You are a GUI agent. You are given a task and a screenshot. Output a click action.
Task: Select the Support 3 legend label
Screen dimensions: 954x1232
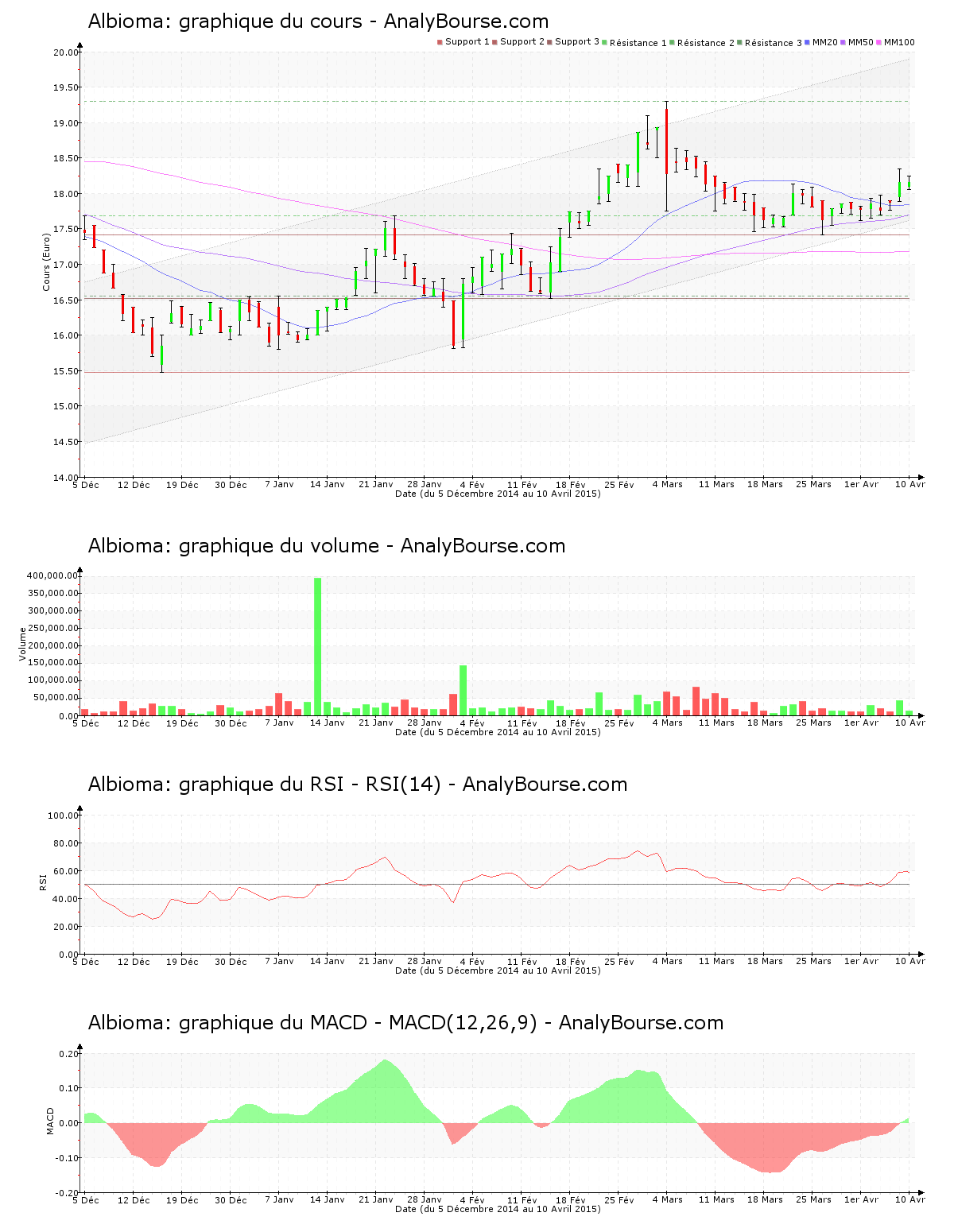[577, 42]
